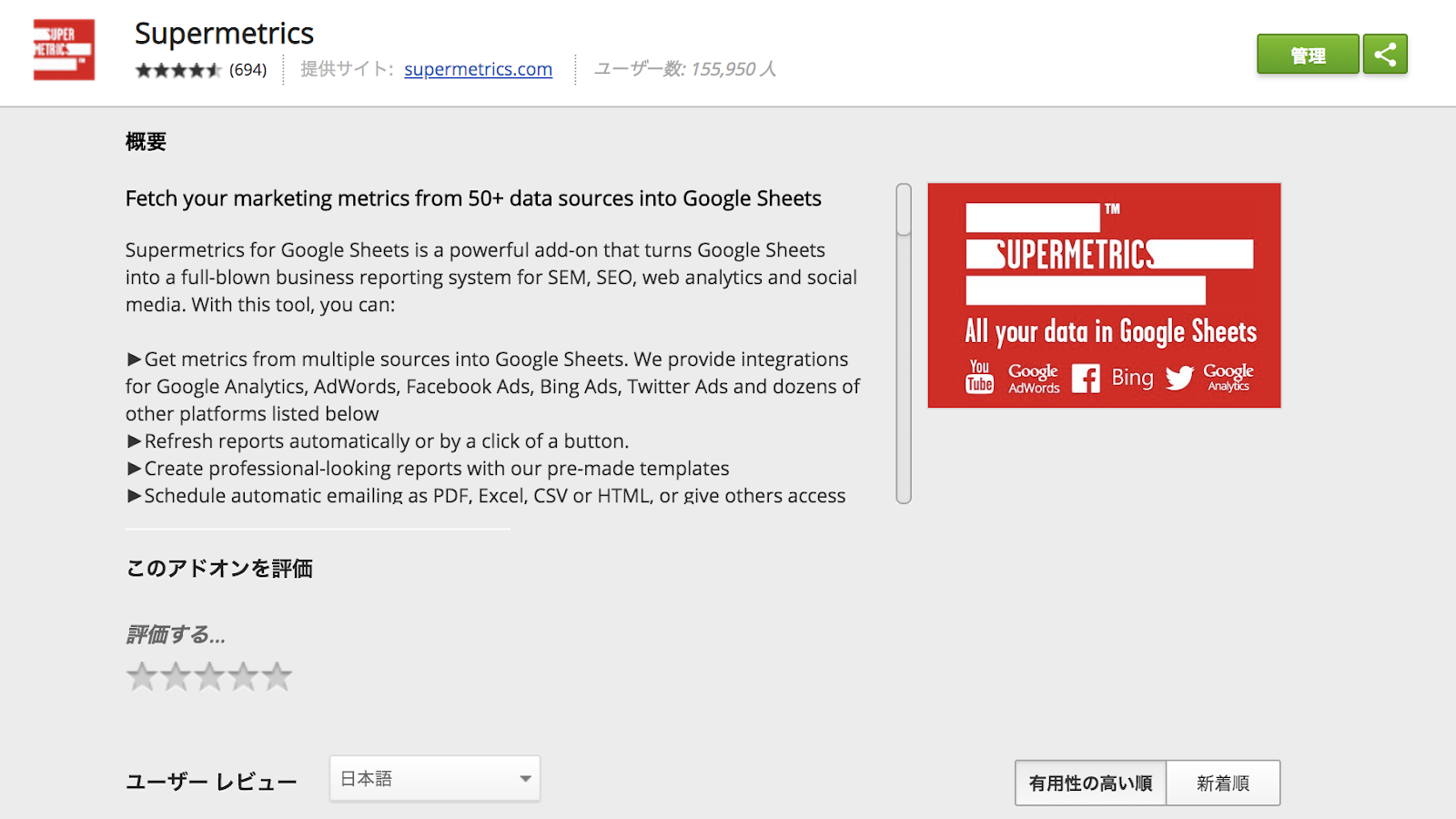Click the 評価する... label

176,634
